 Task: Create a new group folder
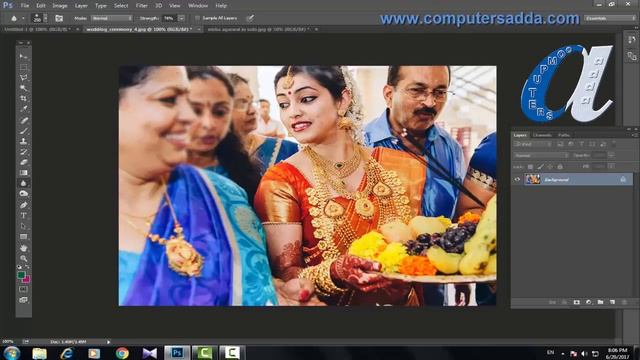600,302
